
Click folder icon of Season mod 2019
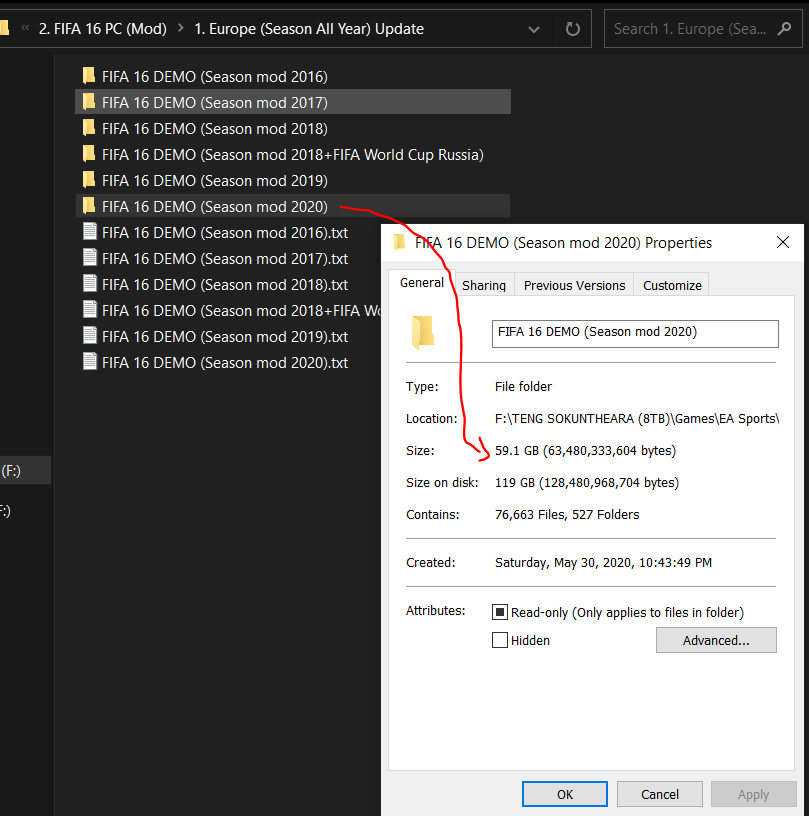pos(89,180)
